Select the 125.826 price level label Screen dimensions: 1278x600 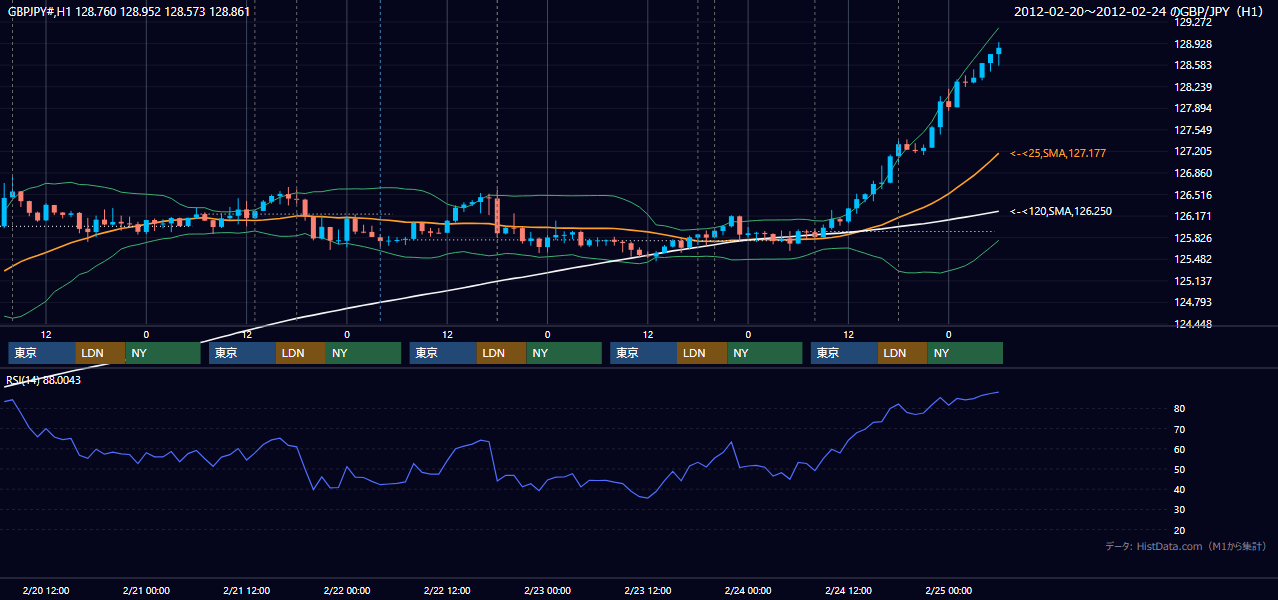pyautogui.click(x=1194, y=238)
